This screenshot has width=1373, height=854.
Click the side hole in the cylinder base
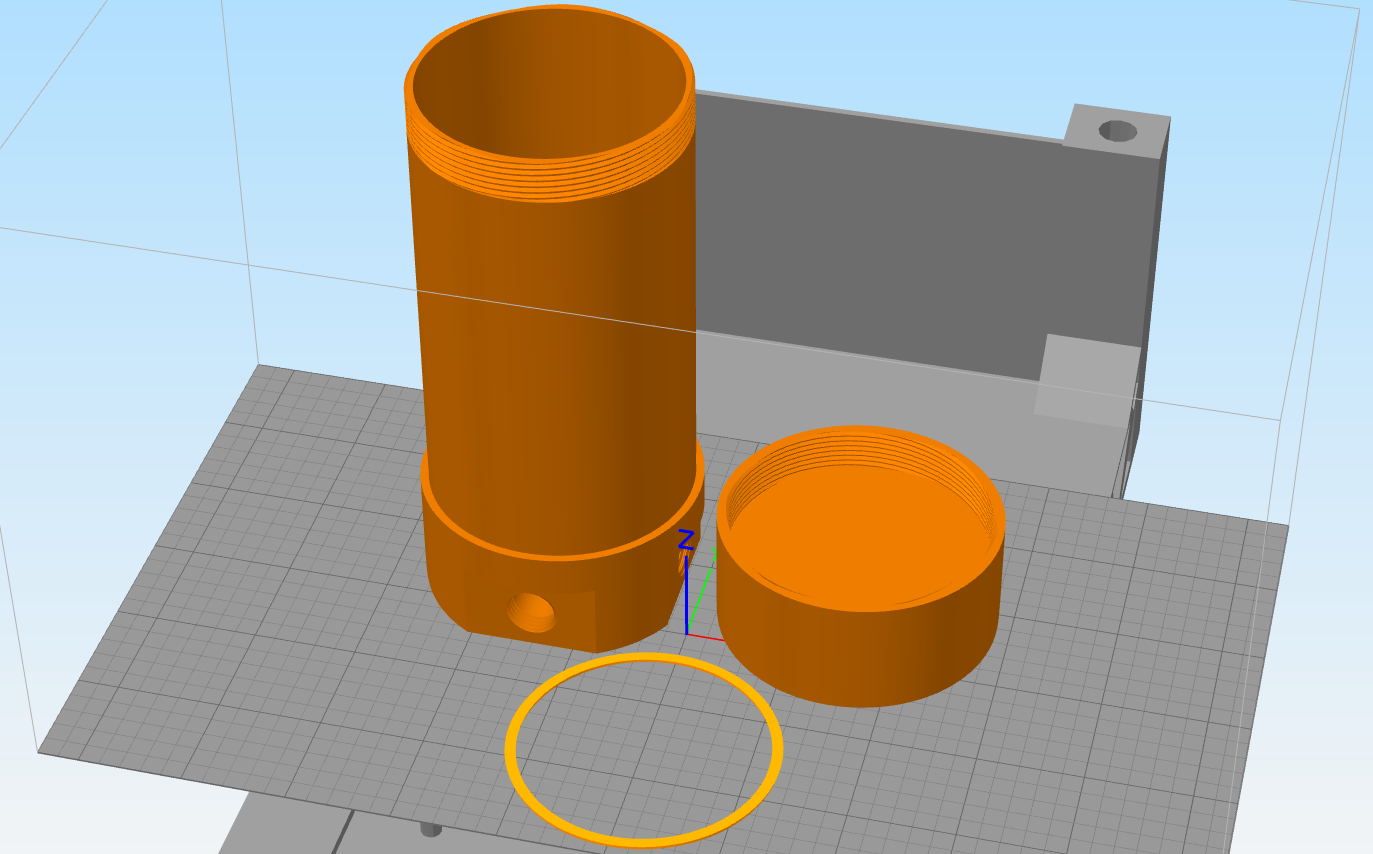[531, 611]
